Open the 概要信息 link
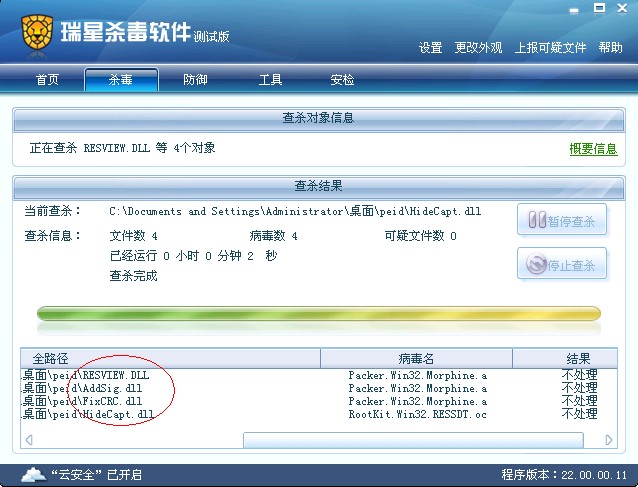Viewport: 638px width, 487px height. coord(593,149)
